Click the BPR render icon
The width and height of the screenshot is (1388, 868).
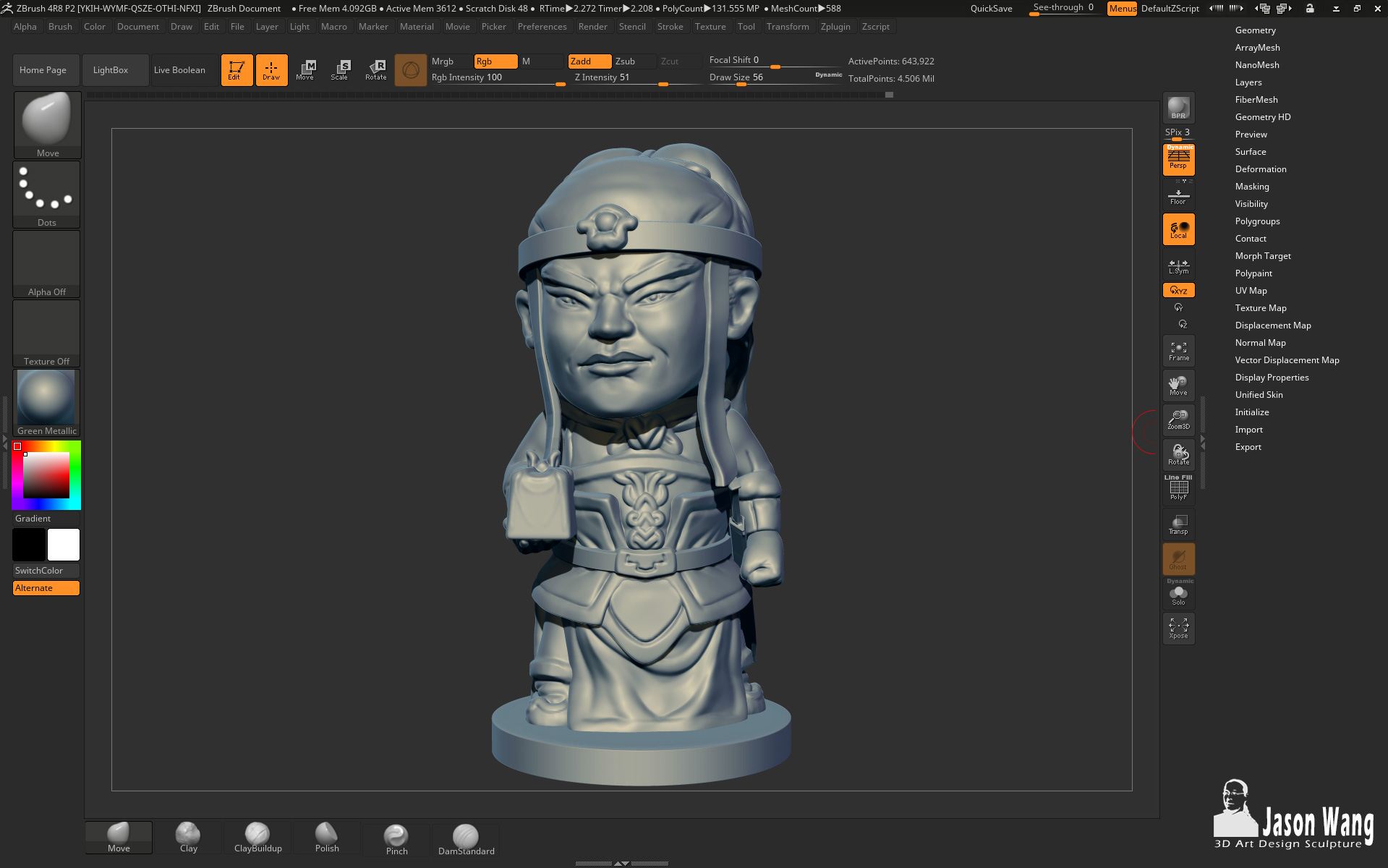[x=1178, y=108]
